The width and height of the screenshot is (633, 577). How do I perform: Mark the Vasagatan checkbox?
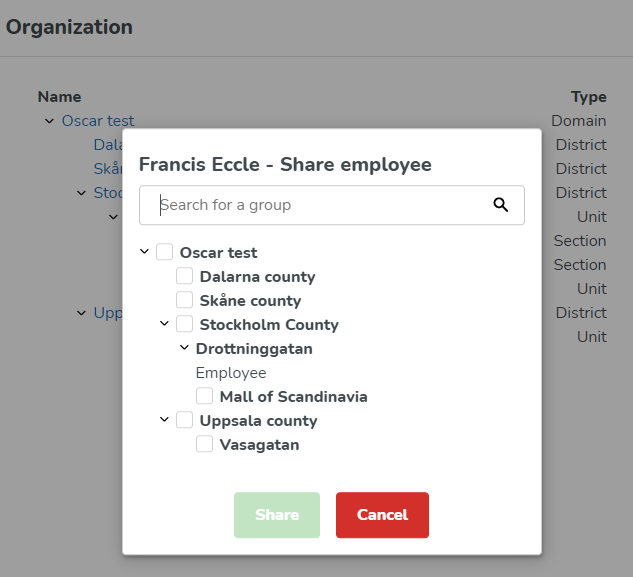[205, 445]
